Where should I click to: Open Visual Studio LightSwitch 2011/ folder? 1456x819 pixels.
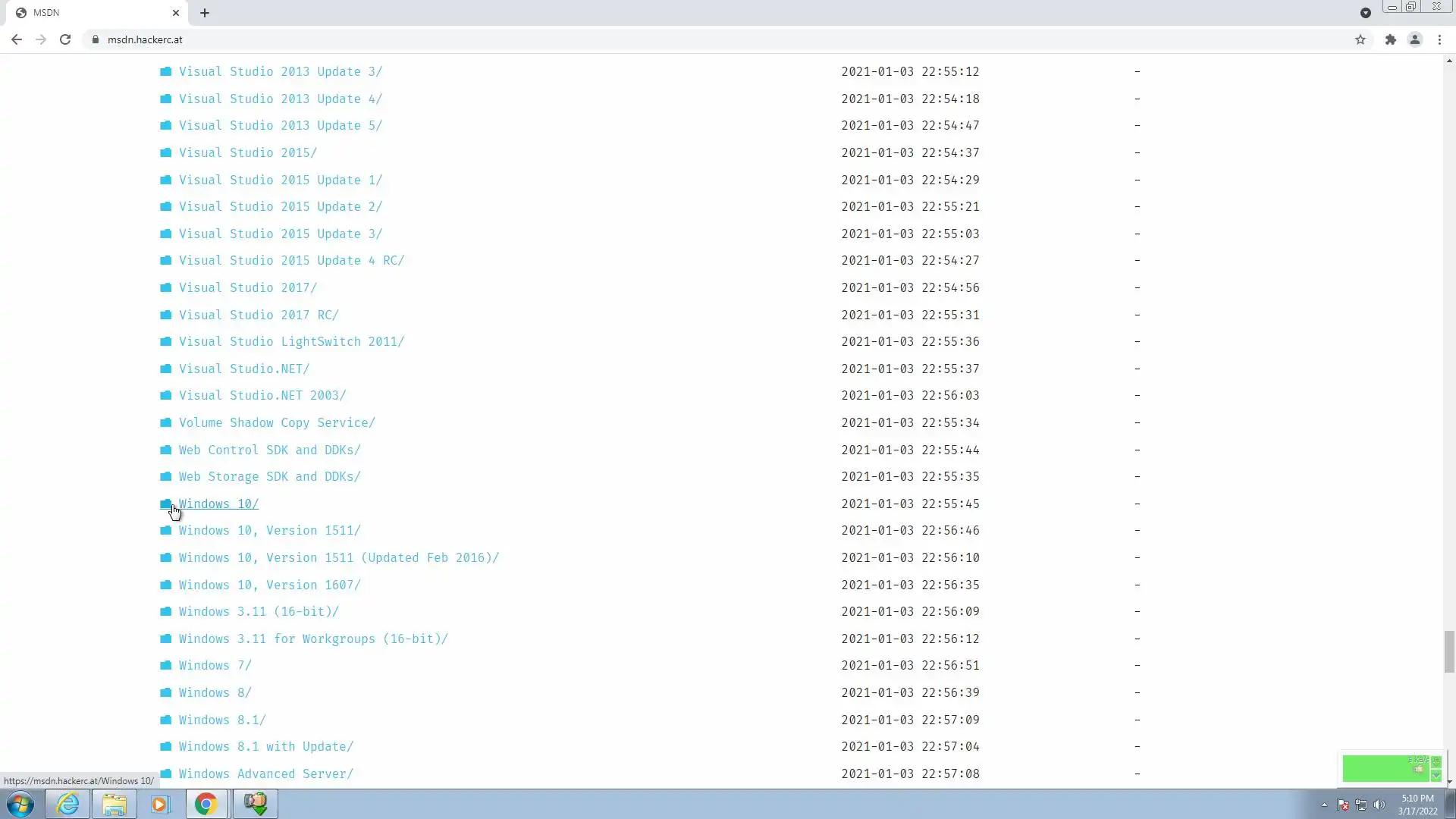291,341
